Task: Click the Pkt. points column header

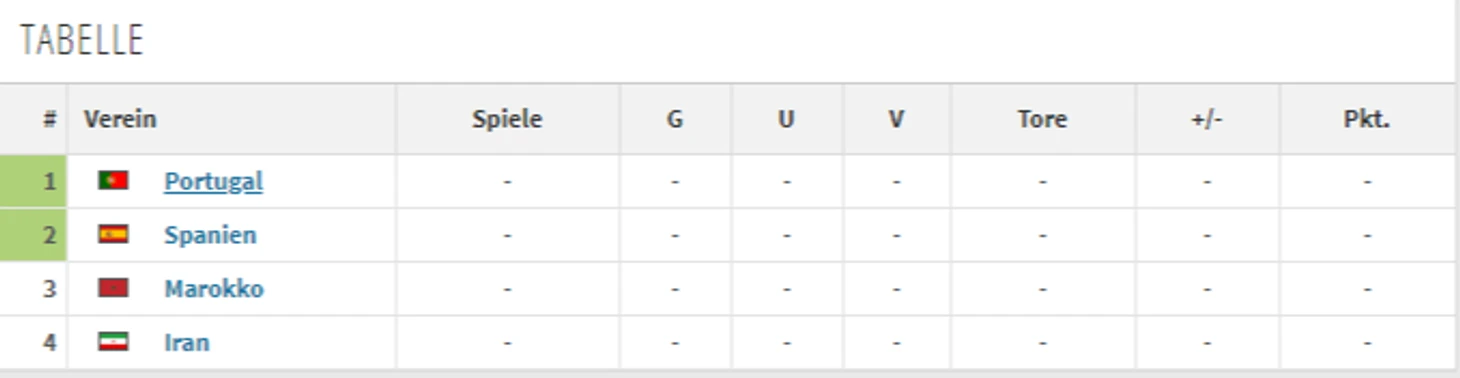Action: [1367, 119]
